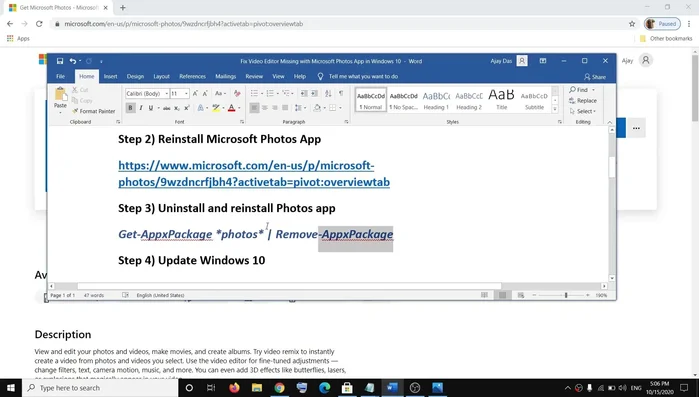Click Increase Font Size icon
The width and height of the screenshot is (699, 397).
click(195, 94)
